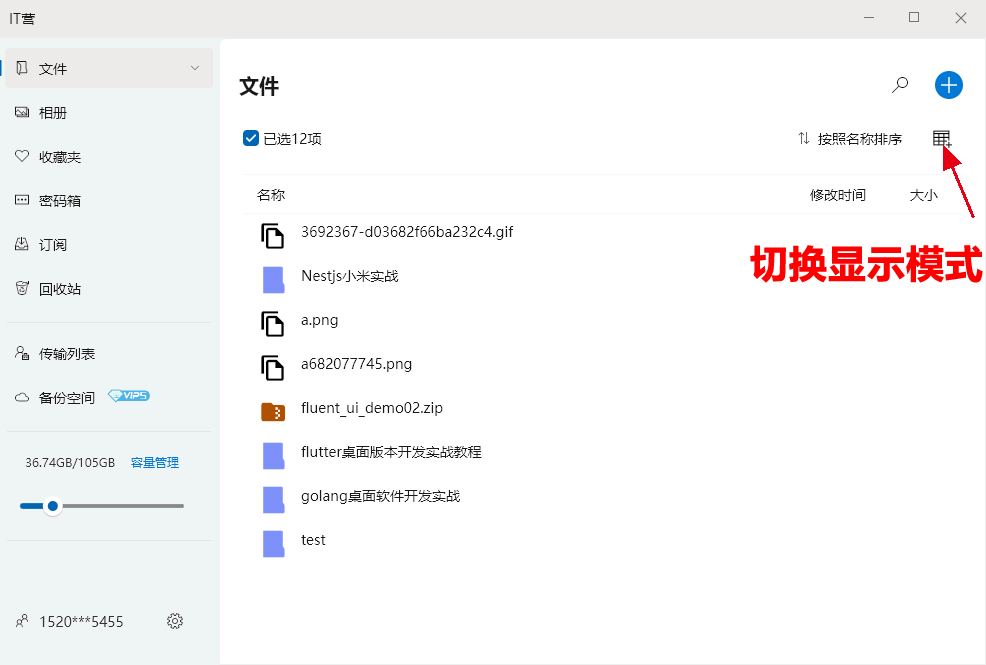
Task: Click the file icon of a682077745.png
Action: [272, 368]
